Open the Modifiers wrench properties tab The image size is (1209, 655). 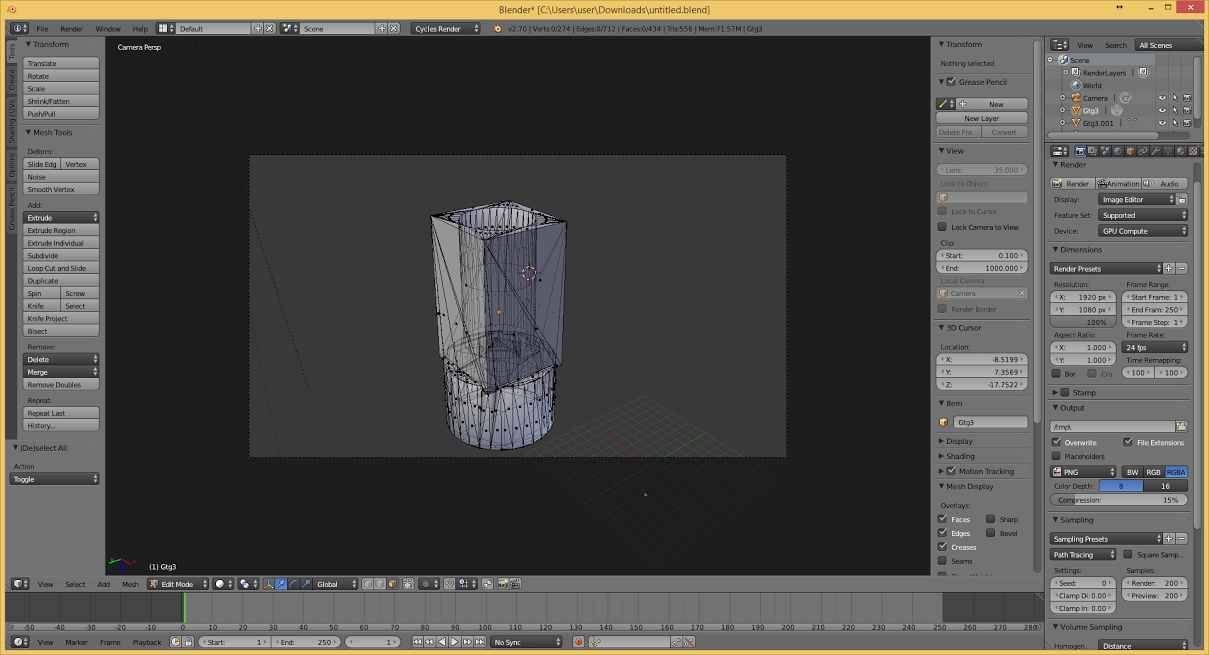(1156, 151)
